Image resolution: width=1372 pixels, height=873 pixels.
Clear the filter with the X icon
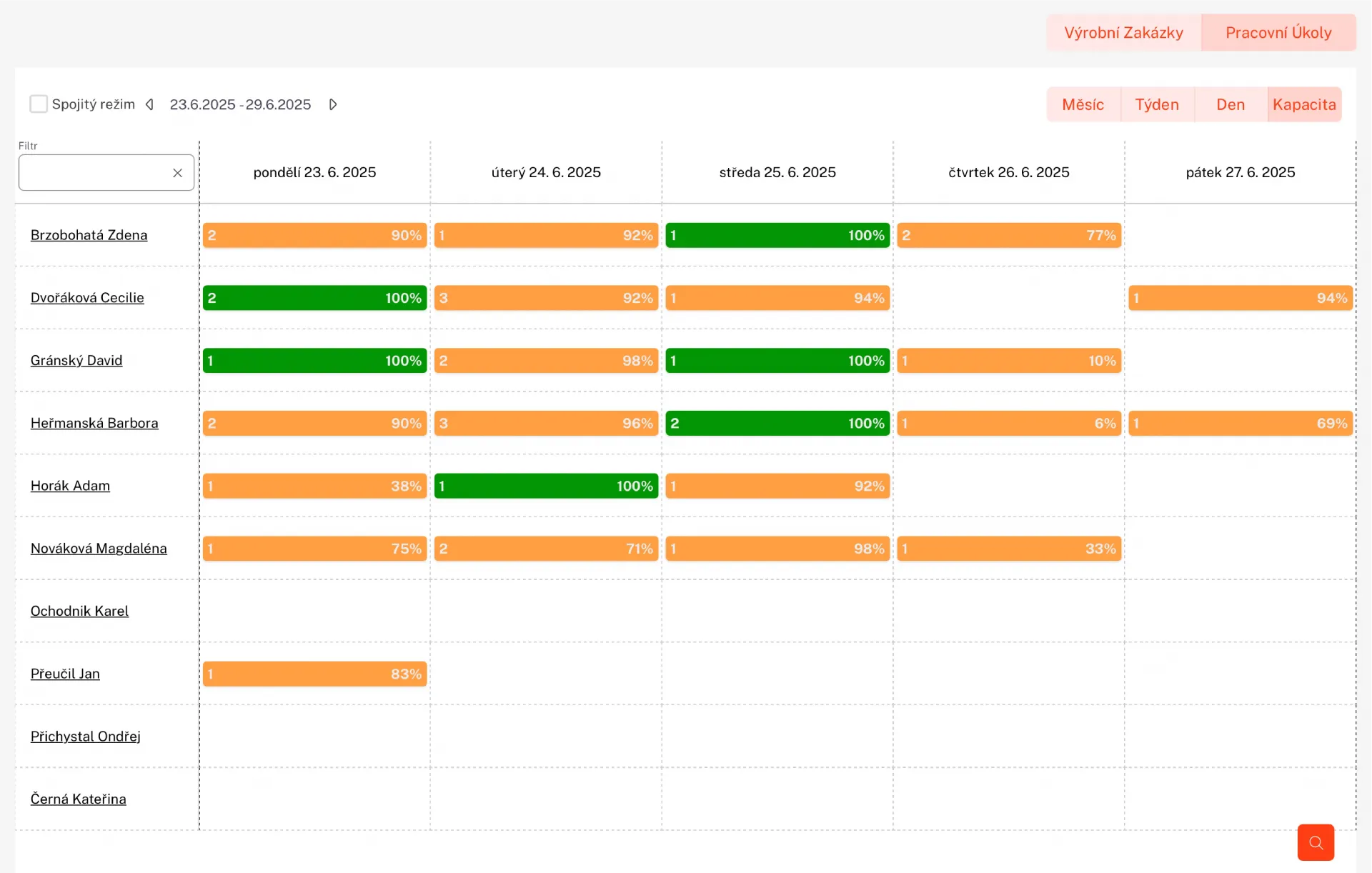point(177,173)
